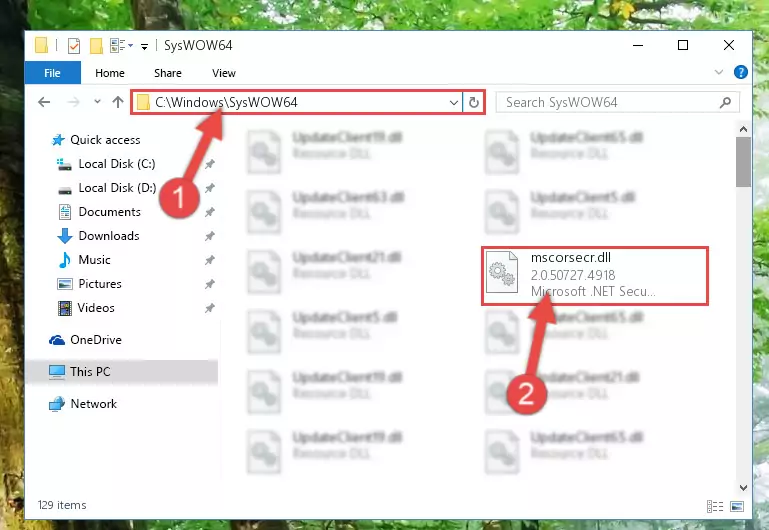769x530 pixels.
Task: Go back with the left arrow
Action: 44,102
